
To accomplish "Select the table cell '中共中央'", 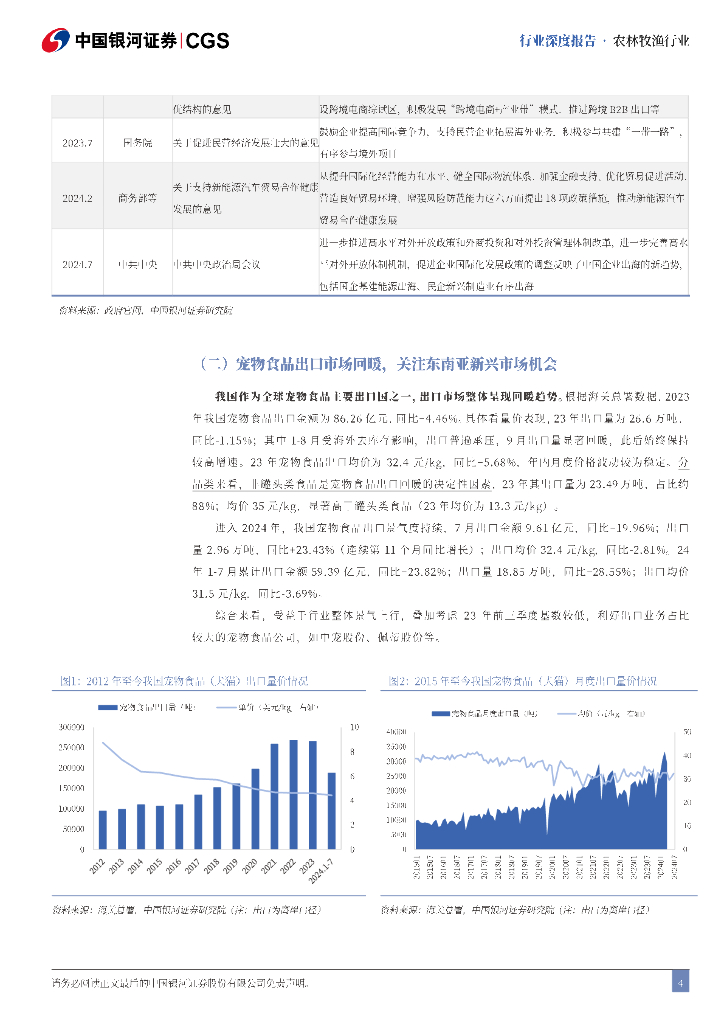I will (137, 264).
